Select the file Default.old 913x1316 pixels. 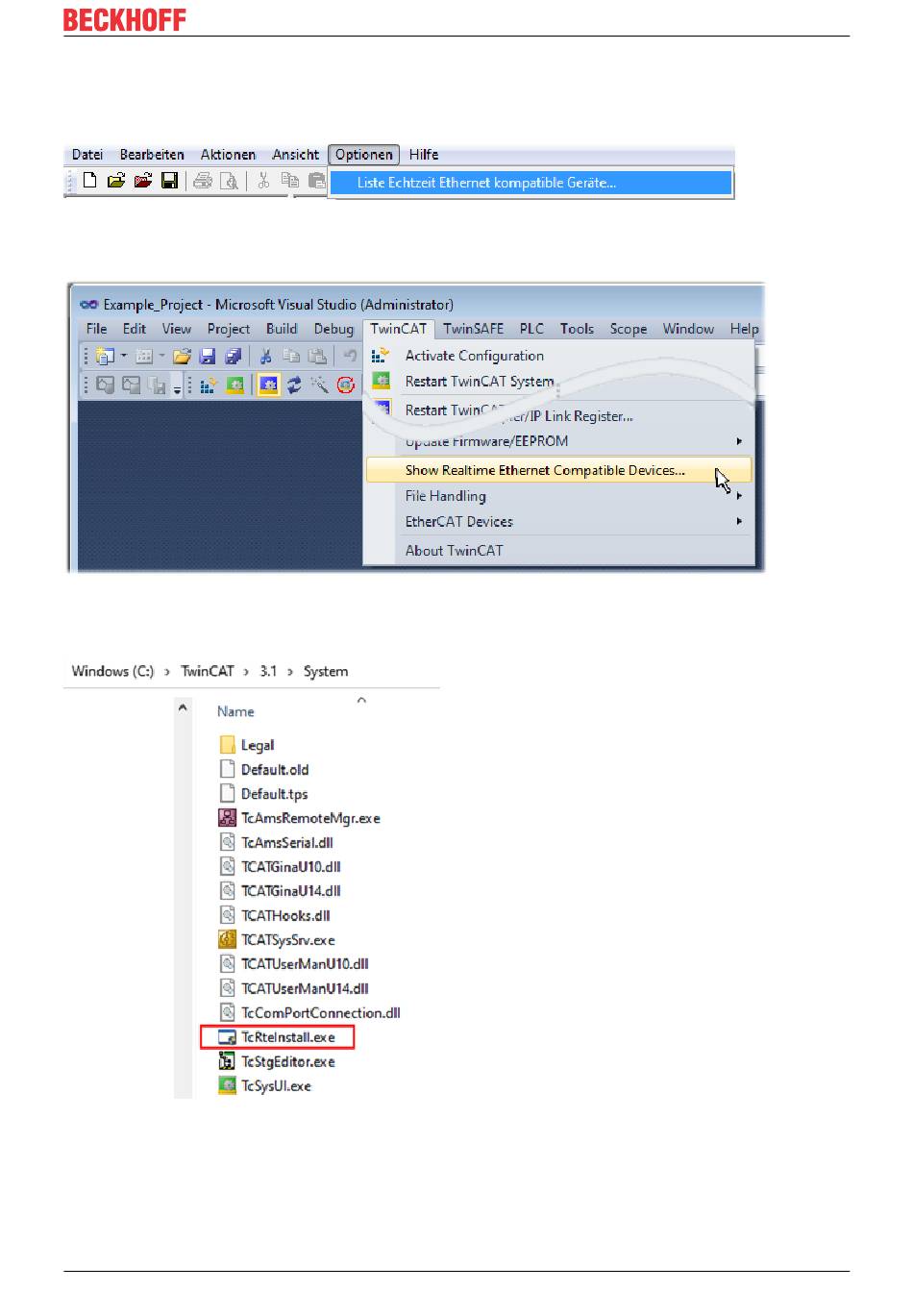click(275, 769)
